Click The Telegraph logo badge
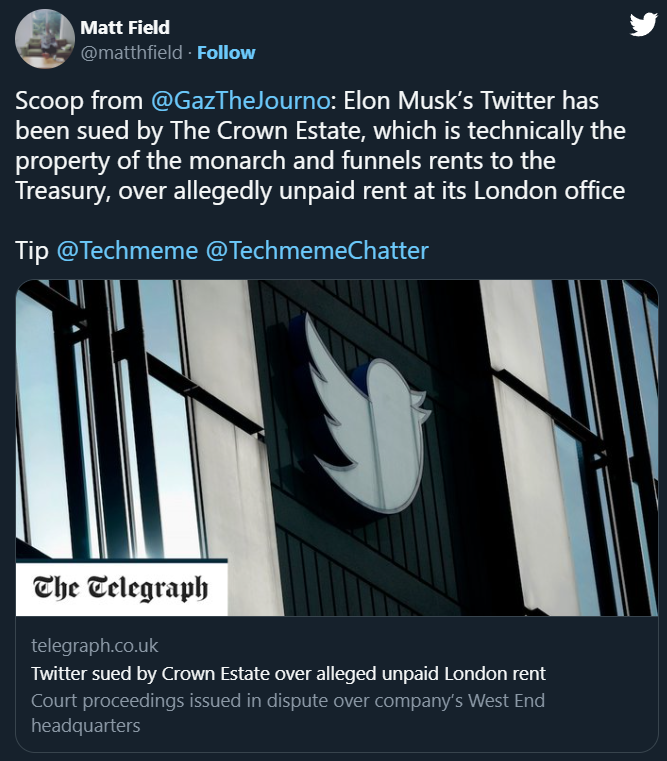Image resolution: width=667 pixels, height=761 pixels. (121, 587)
